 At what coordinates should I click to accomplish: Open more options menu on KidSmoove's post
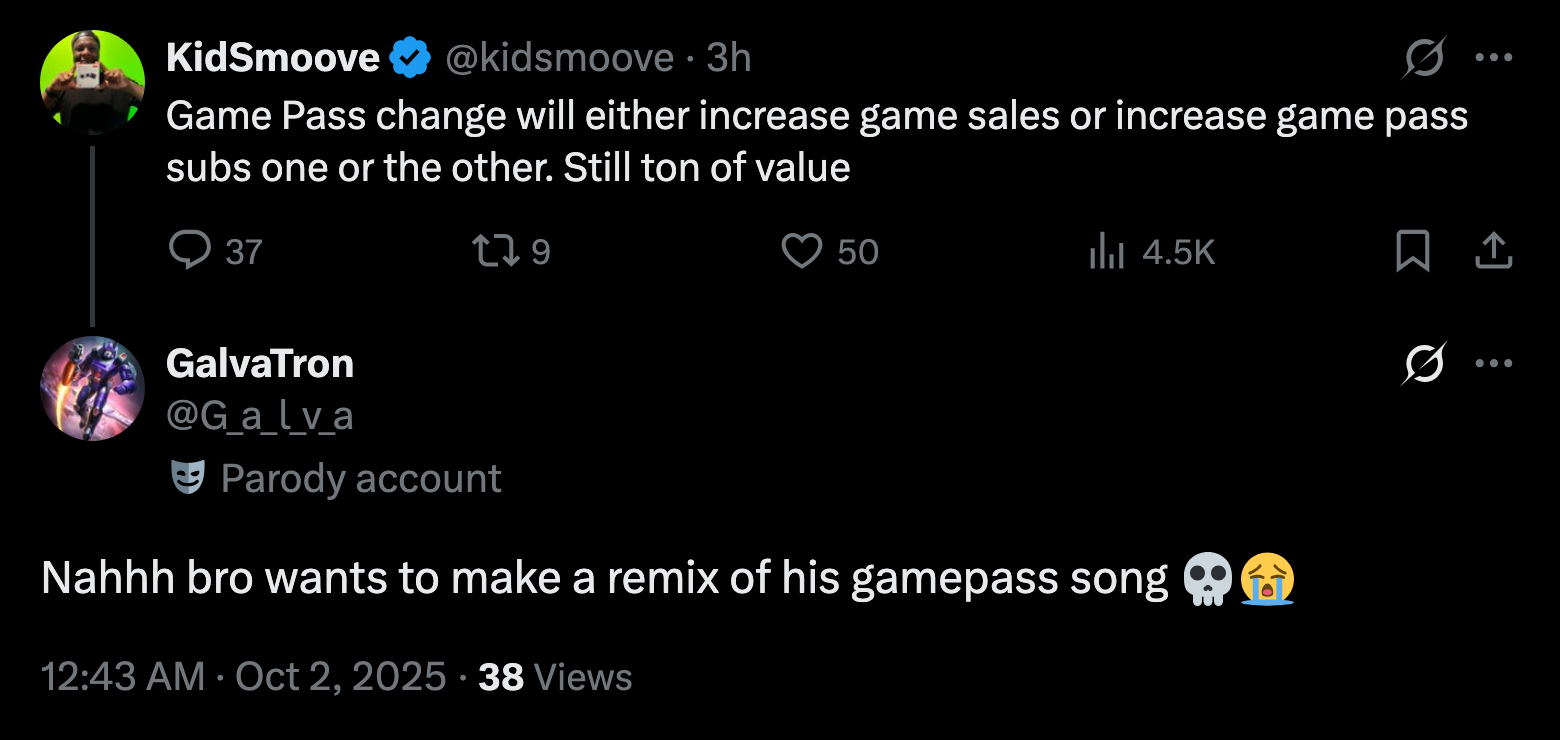(1494, 58)
